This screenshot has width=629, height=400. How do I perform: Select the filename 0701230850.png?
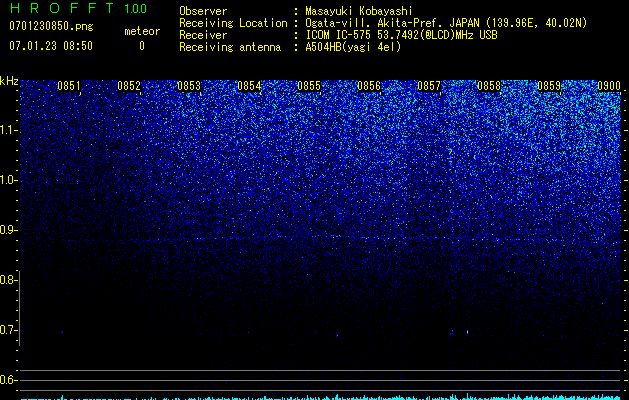pyautogui.click(x=51, y=26)
